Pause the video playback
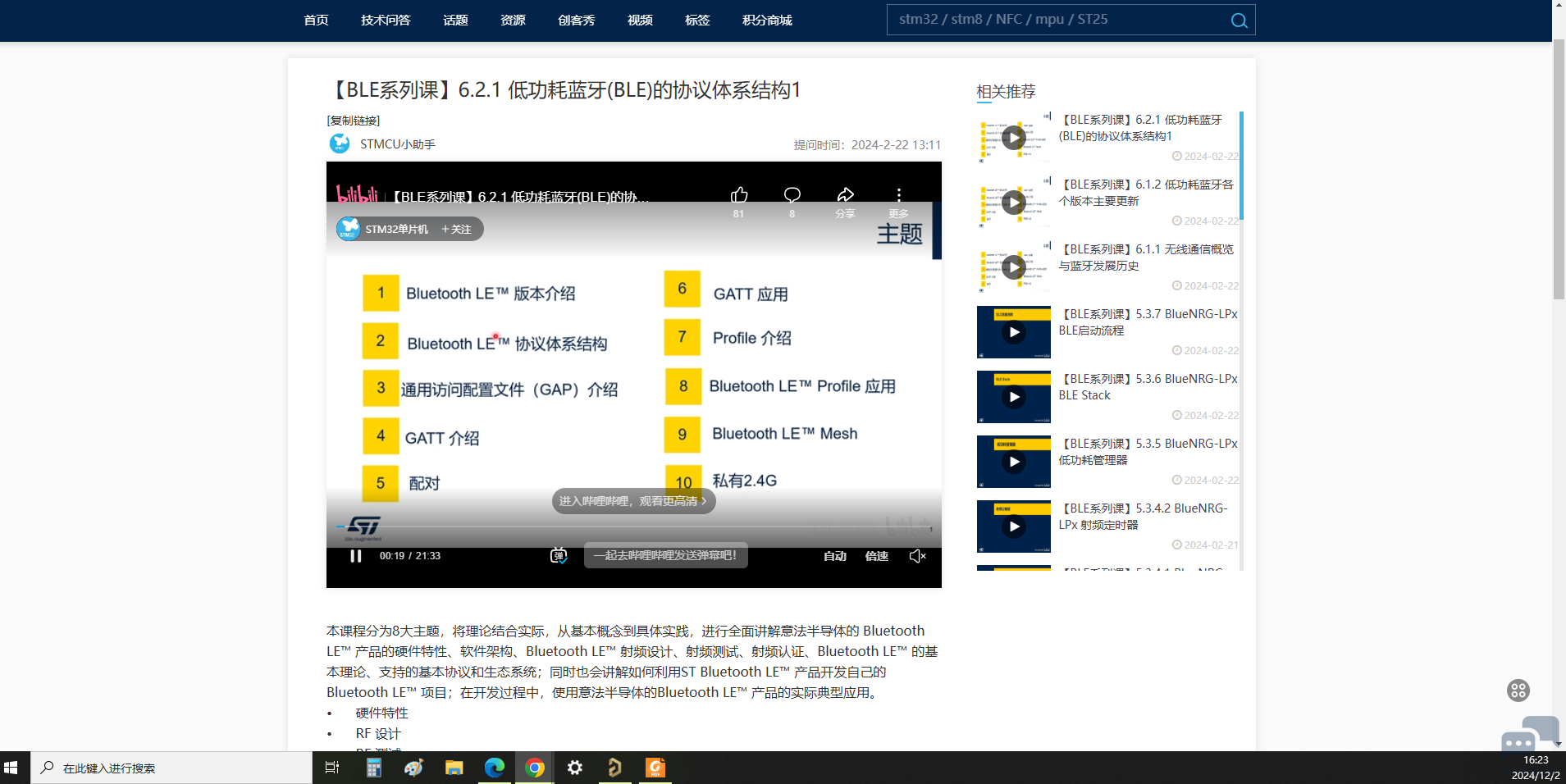The width and height of the screenshot is (1566, 784). tap(356, 556)
